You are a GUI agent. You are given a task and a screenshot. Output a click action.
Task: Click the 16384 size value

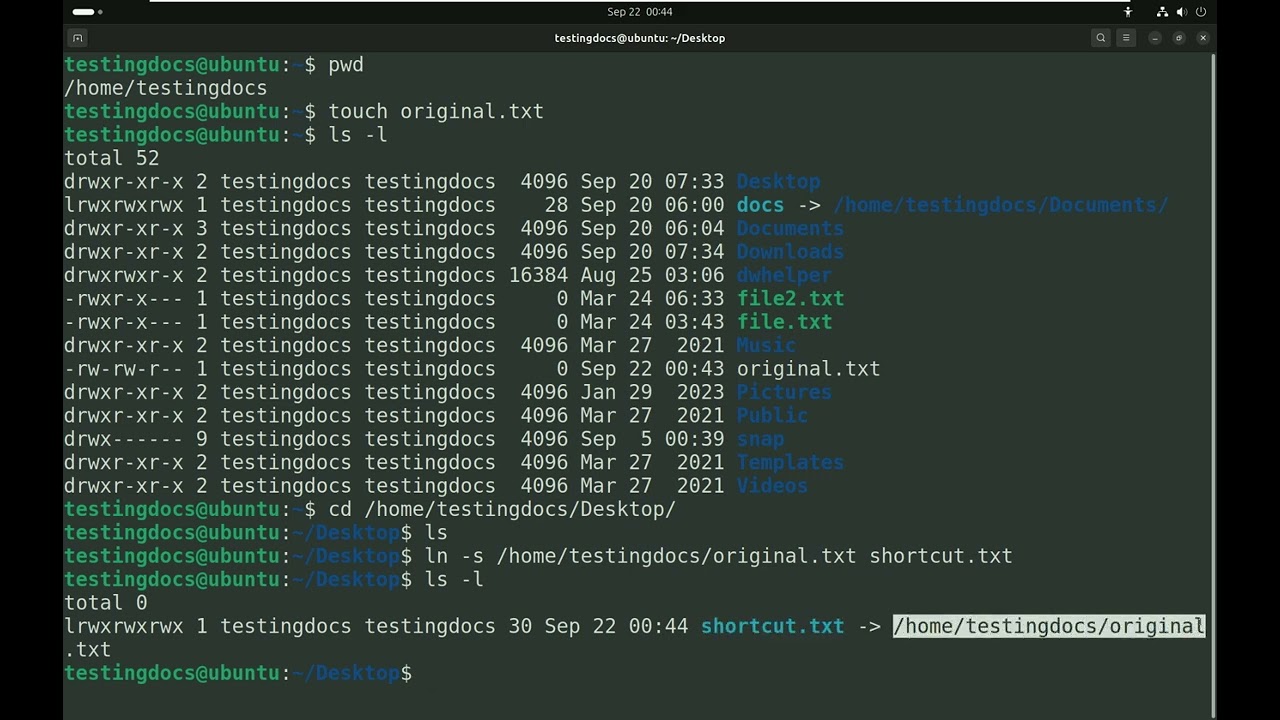538,275
